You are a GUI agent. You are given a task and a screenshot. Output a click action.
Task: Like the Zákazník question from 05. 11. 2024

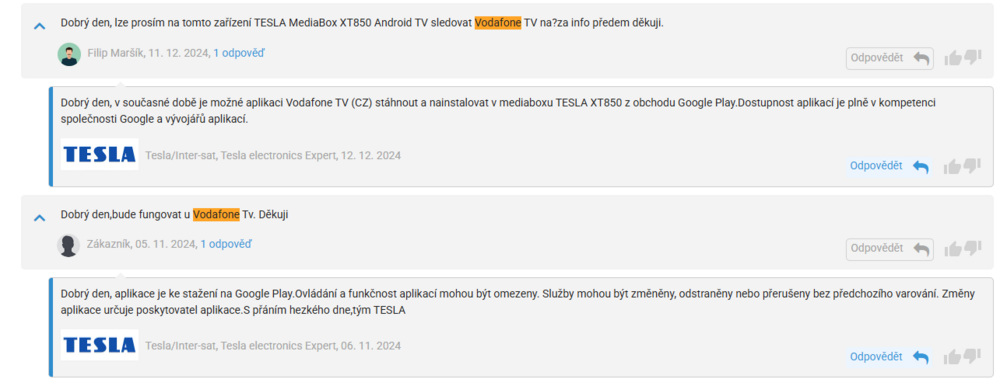click(x=953, y=249)
